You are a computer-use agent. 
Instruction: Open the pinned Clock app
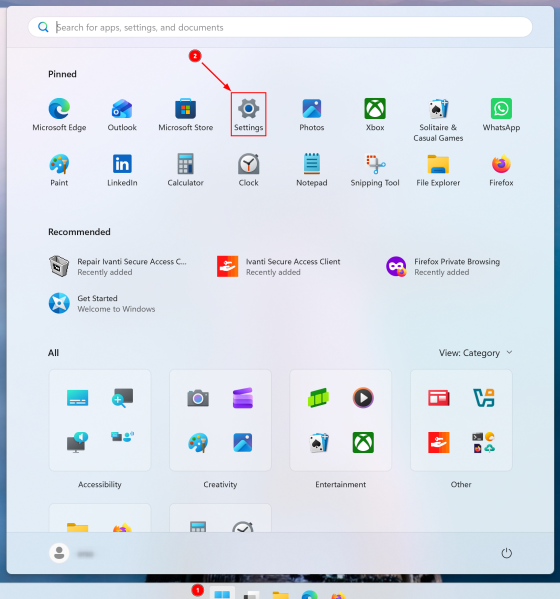(248, 170)
